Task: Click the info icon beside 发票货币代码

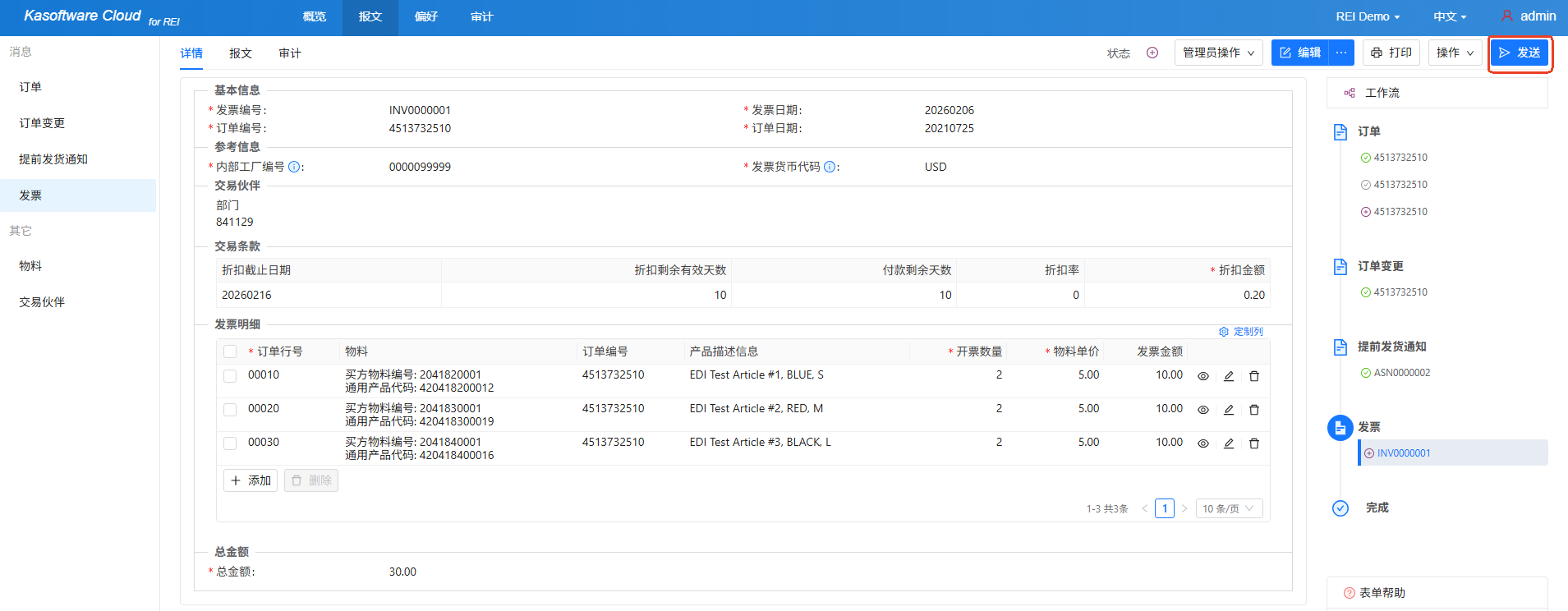Action: click(830, 167)
